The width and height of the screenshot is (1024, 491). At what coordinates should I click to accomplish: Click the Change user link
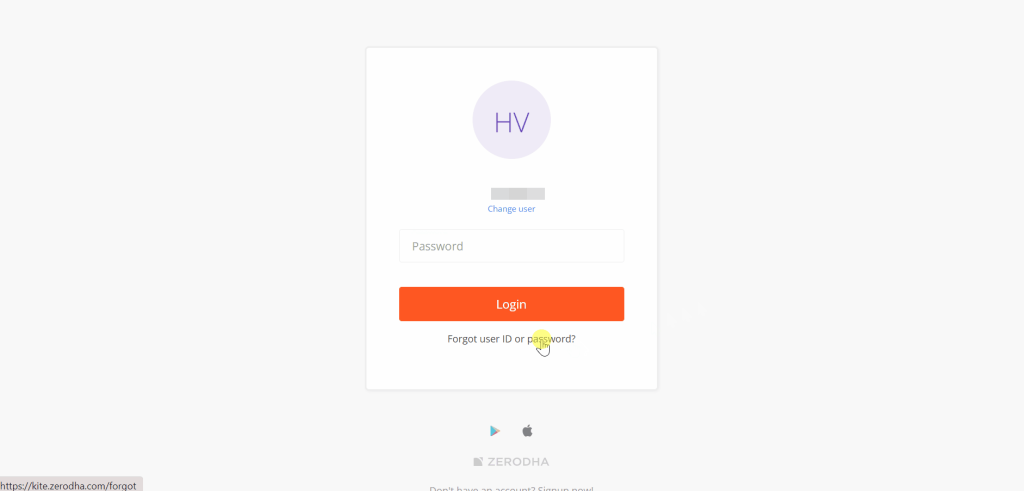point(511,209)
